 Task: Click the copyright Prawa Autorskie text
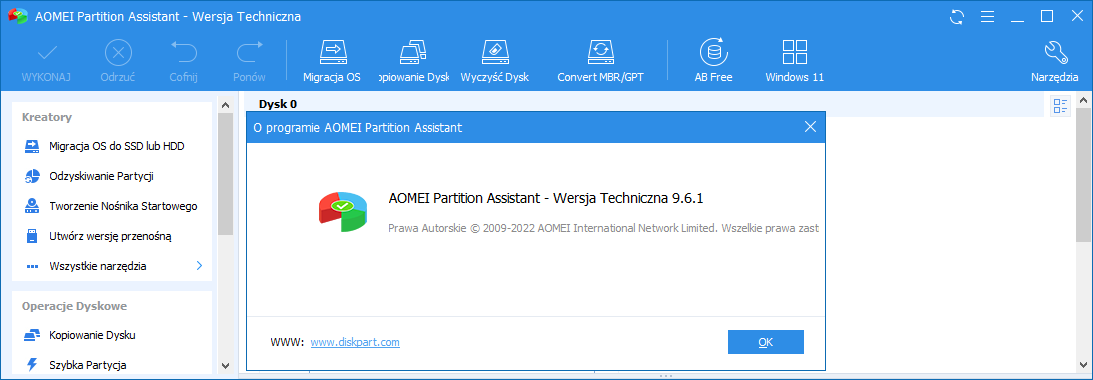coord(603,228)
